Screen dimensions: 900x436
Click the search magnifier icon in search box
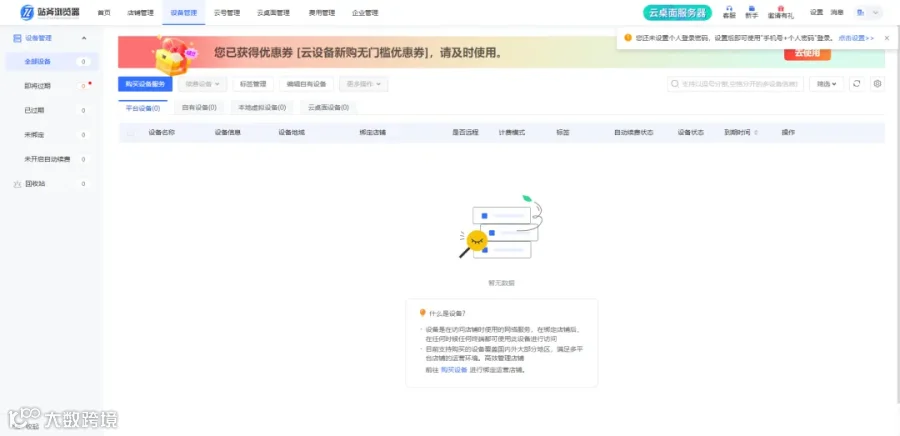pos(674,84)
